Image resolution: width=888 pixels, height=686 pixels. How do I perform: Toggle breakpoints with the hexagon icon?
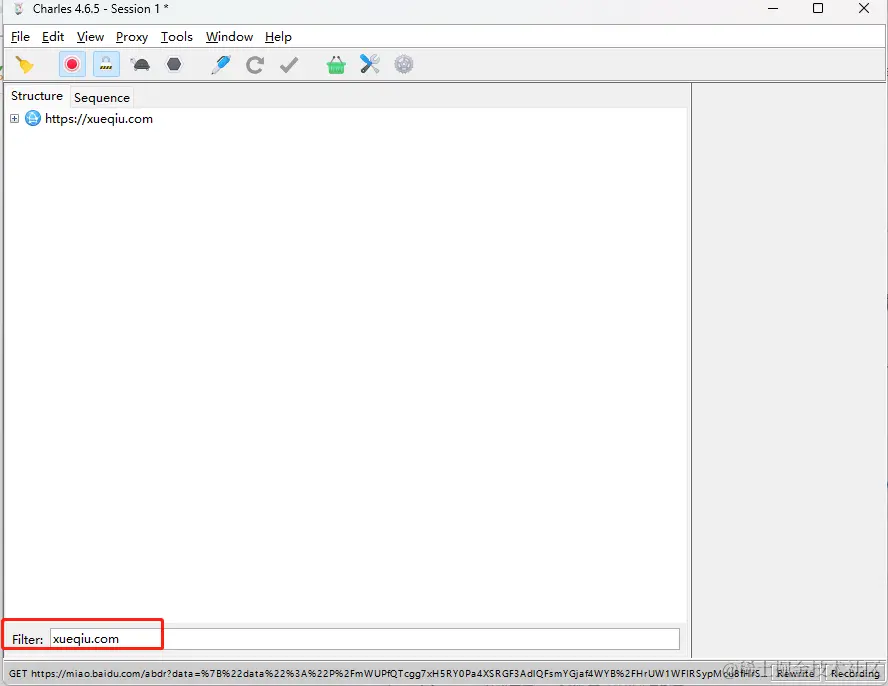click(x=174, y=65)
